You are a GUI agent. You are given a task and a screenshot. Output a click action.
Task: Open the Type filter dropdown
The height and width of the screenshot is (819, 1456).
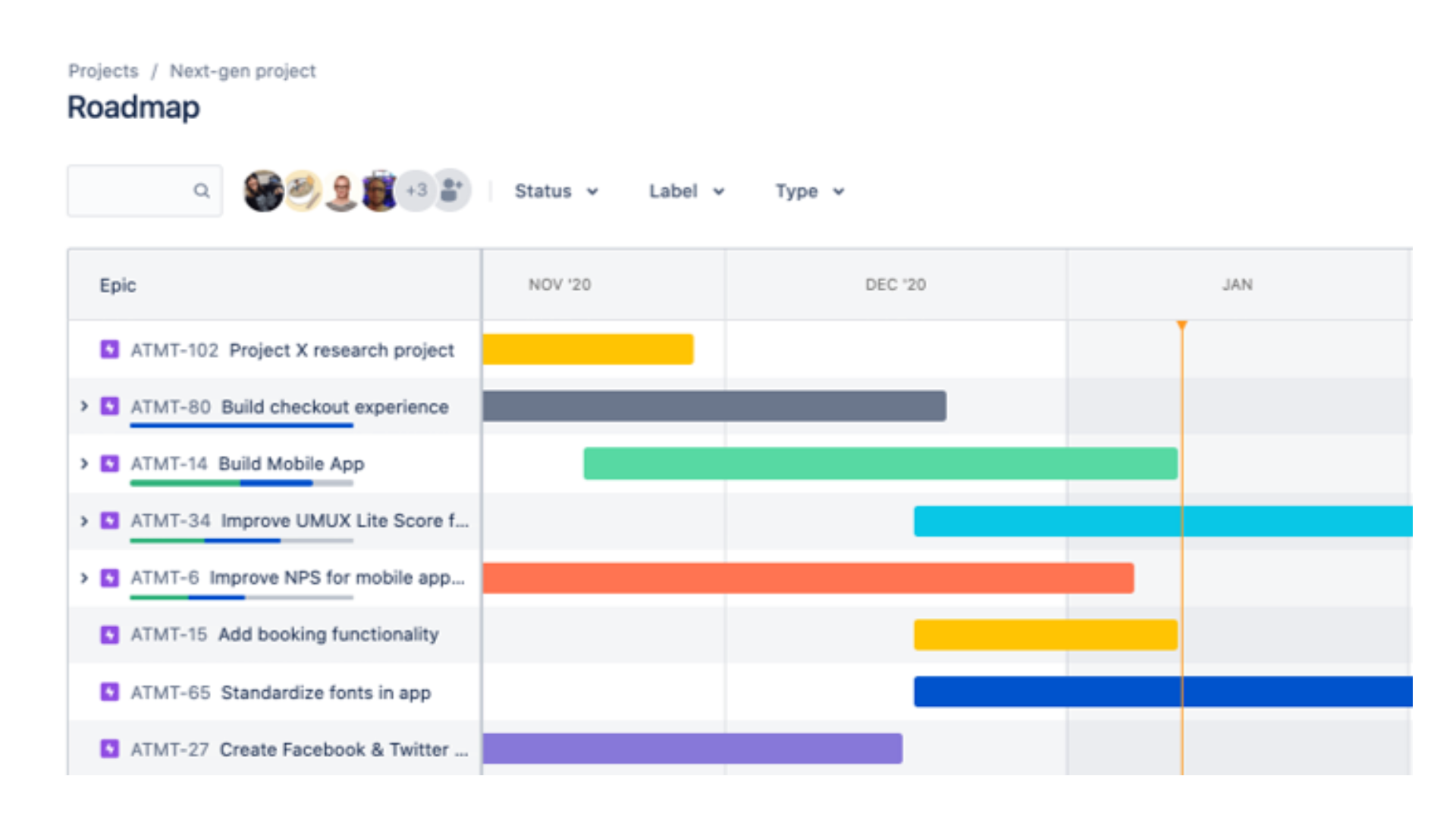point(809,191)
